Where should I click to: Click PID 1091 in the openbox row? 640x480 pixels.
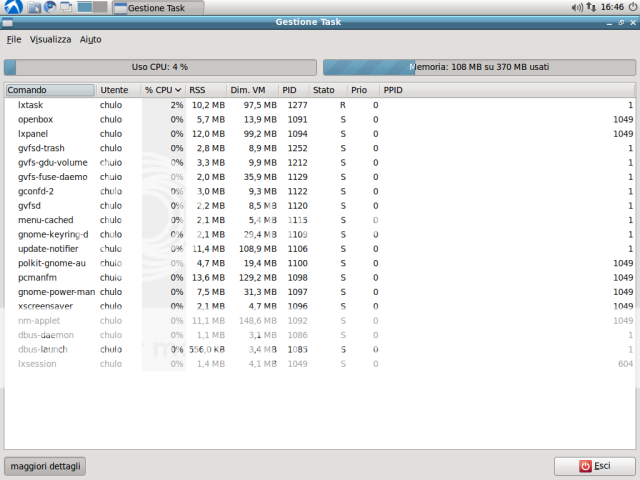point(298,120)
